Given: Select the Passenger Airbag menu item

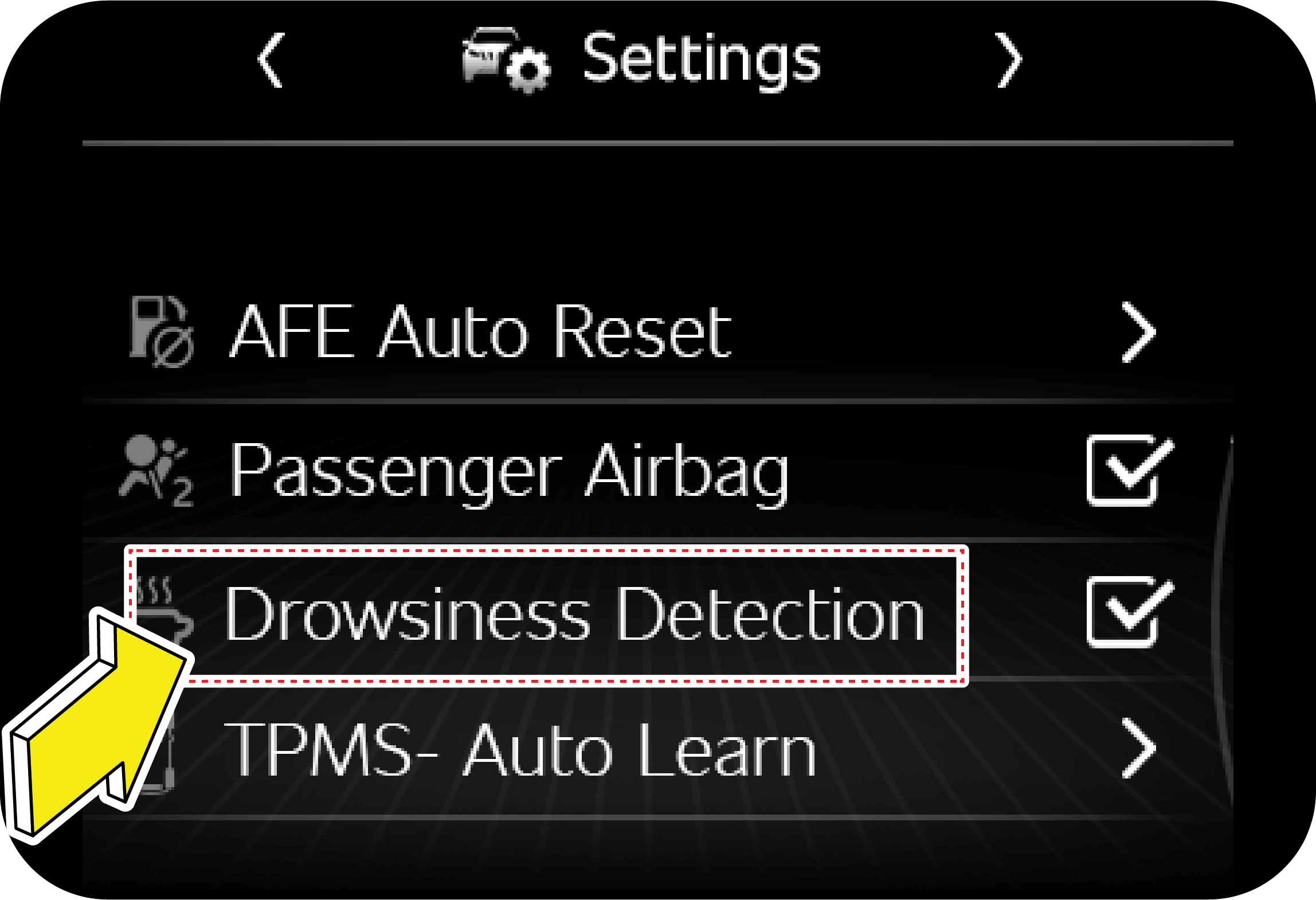Looking at the screenshot, I should tap(509, 472).
